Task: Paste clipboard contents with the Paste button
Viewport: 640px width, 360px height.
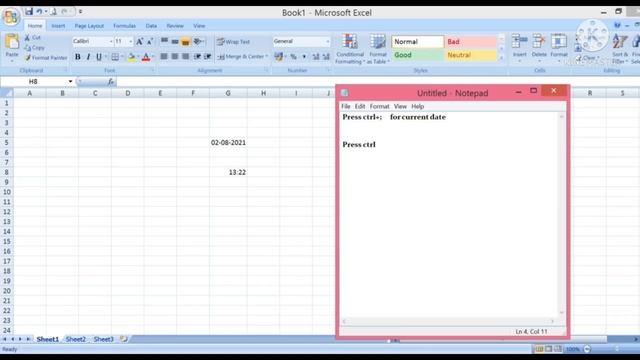Action: [12, 47]
